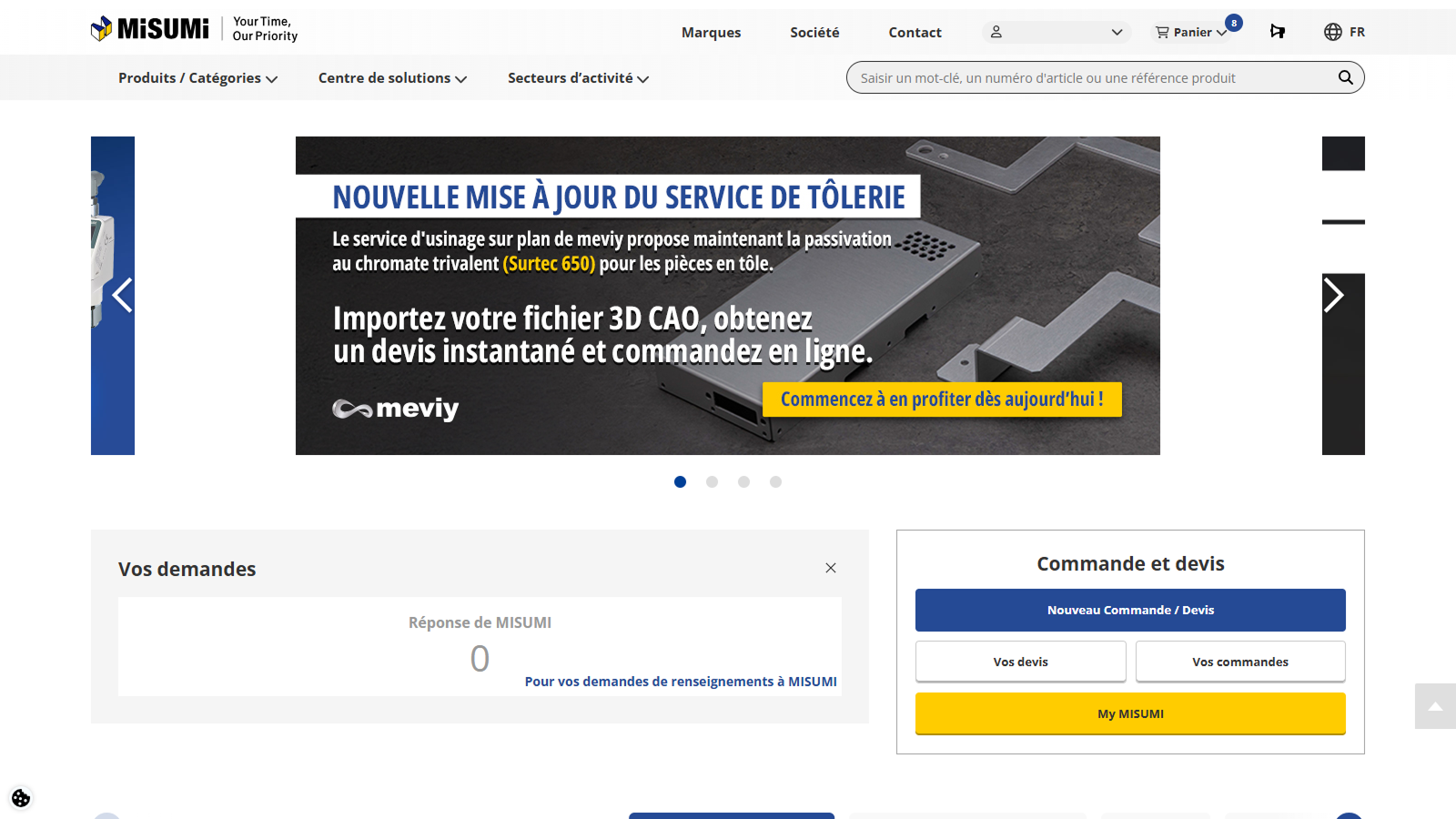Open the Marques page
The height and width of the screenshot is (819, 1456).
tap(711, 33)
